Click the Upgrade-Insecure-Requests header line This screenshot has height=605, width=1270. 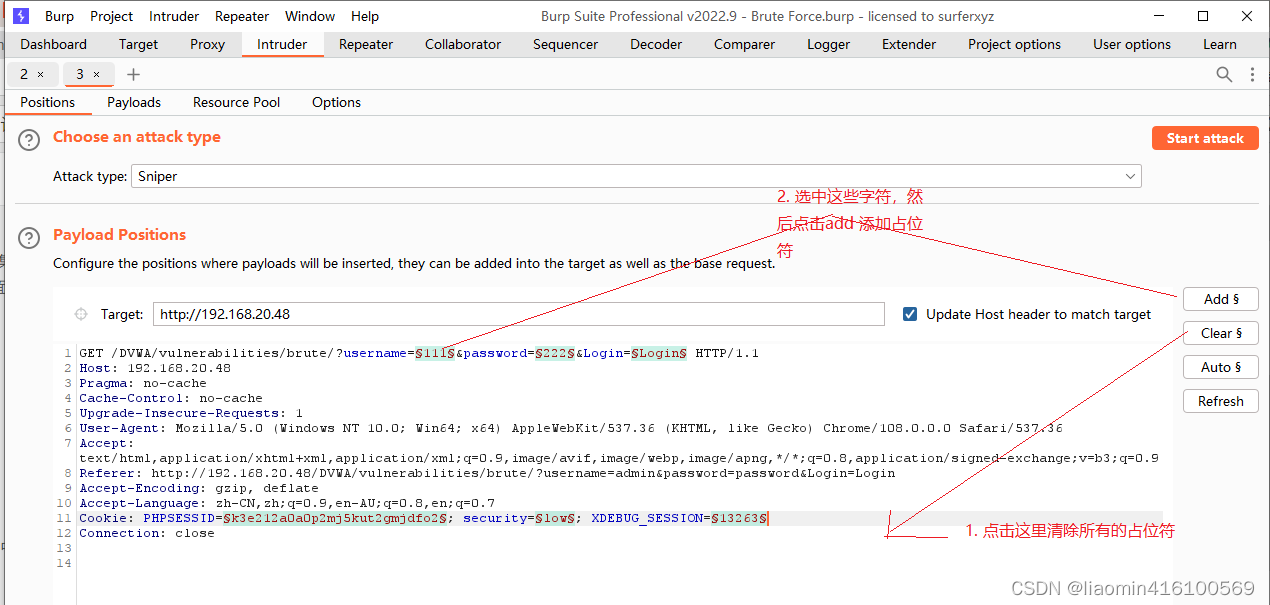click(191, 413)
